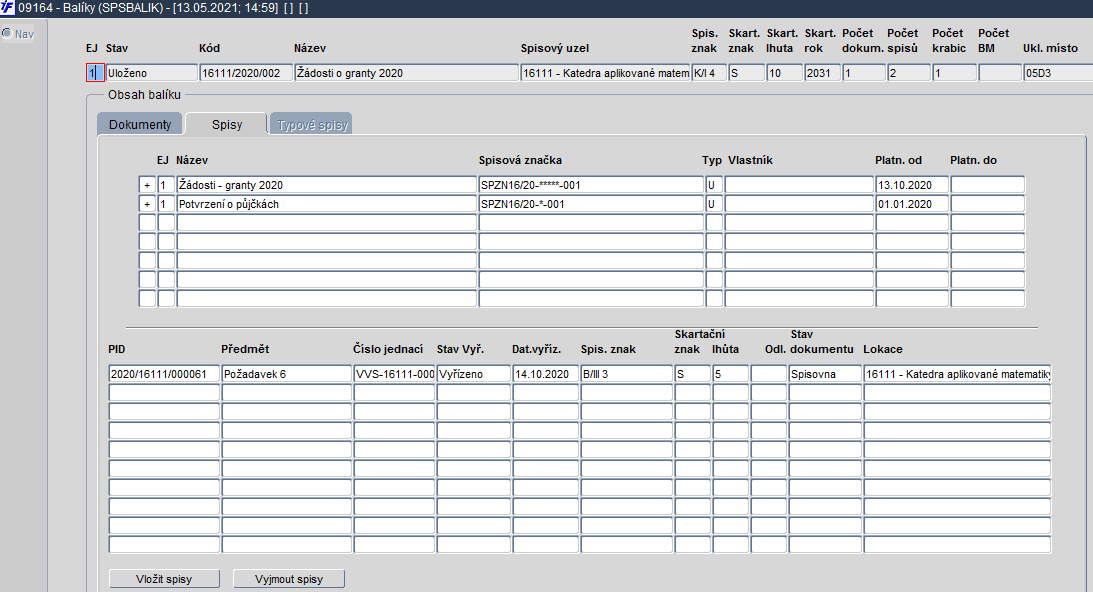This screenshot has height=592, width=1093.
Task: Select the Kód field 16111/2020/002
Action: 246,73
